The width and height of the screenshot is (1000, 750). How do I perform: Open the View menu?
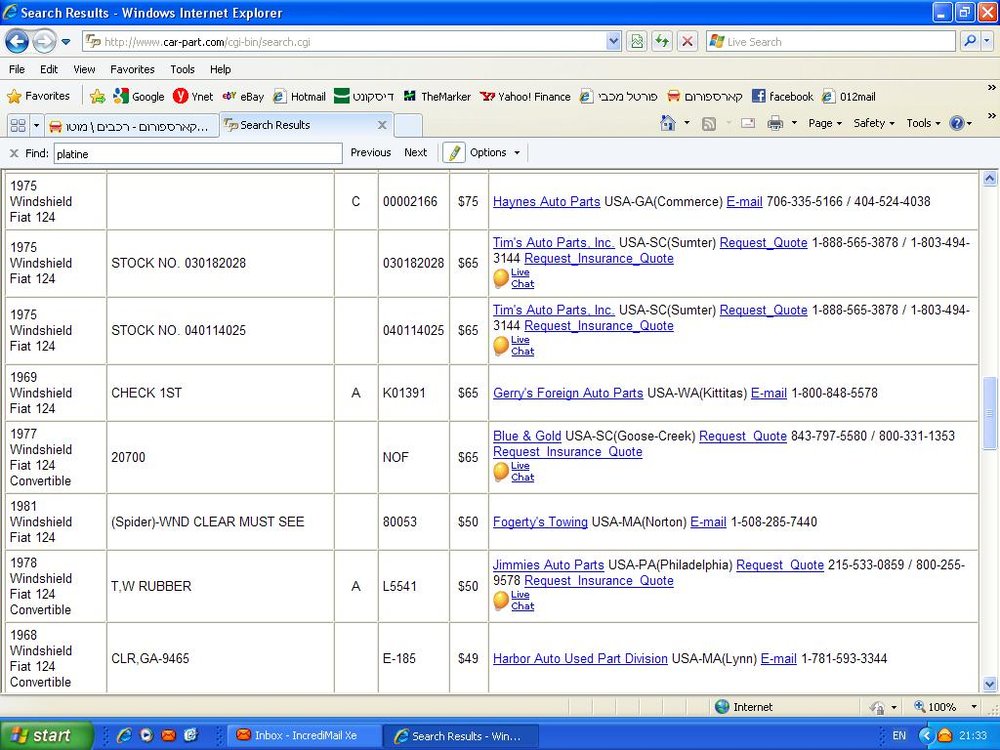pyautogui.click(x=84, y=70)
